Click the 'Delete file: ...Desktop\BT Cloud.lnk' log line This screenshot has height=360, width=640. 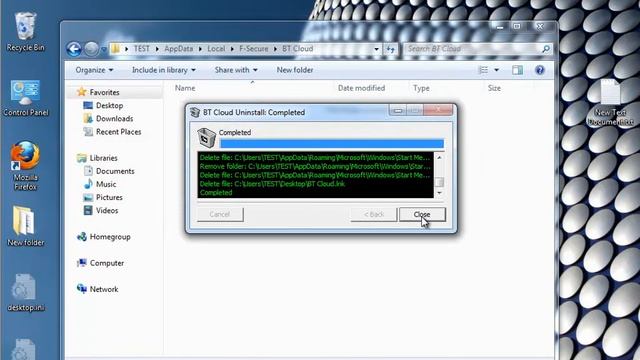(x=273, y=184)
